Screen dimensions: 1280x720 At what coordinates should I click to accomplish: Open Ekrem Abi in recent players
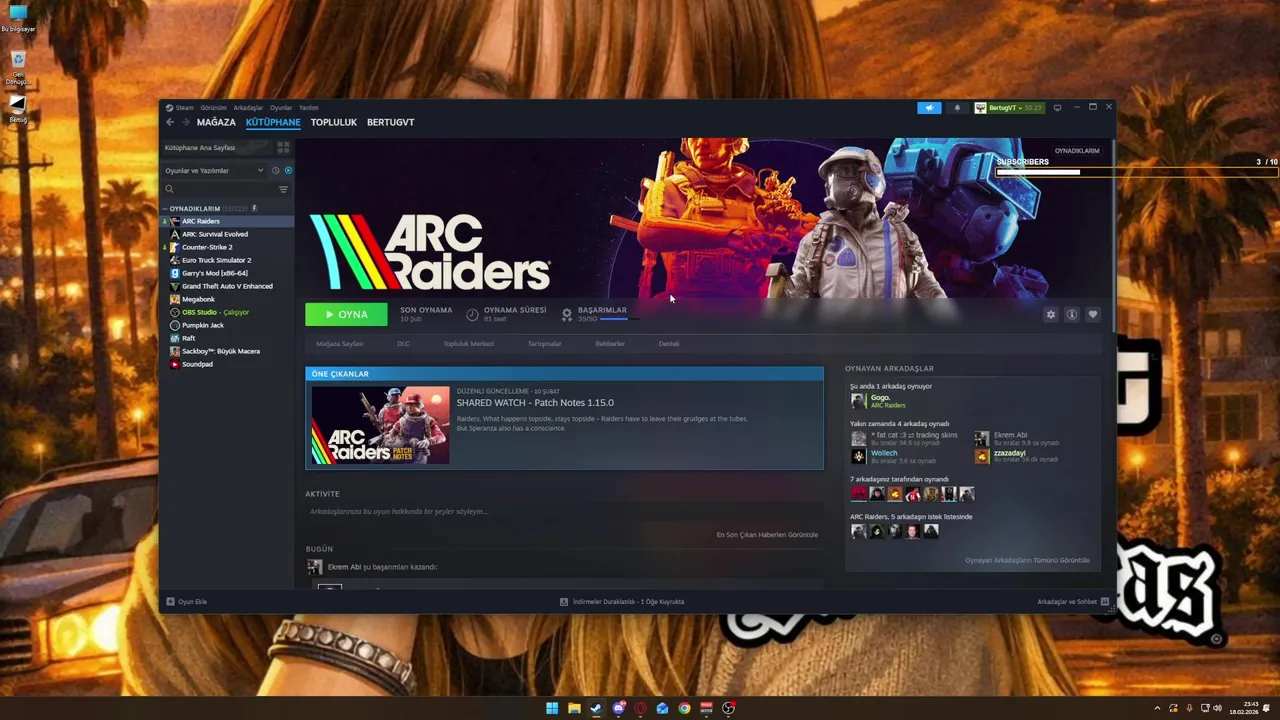[x=1015, y=438]
